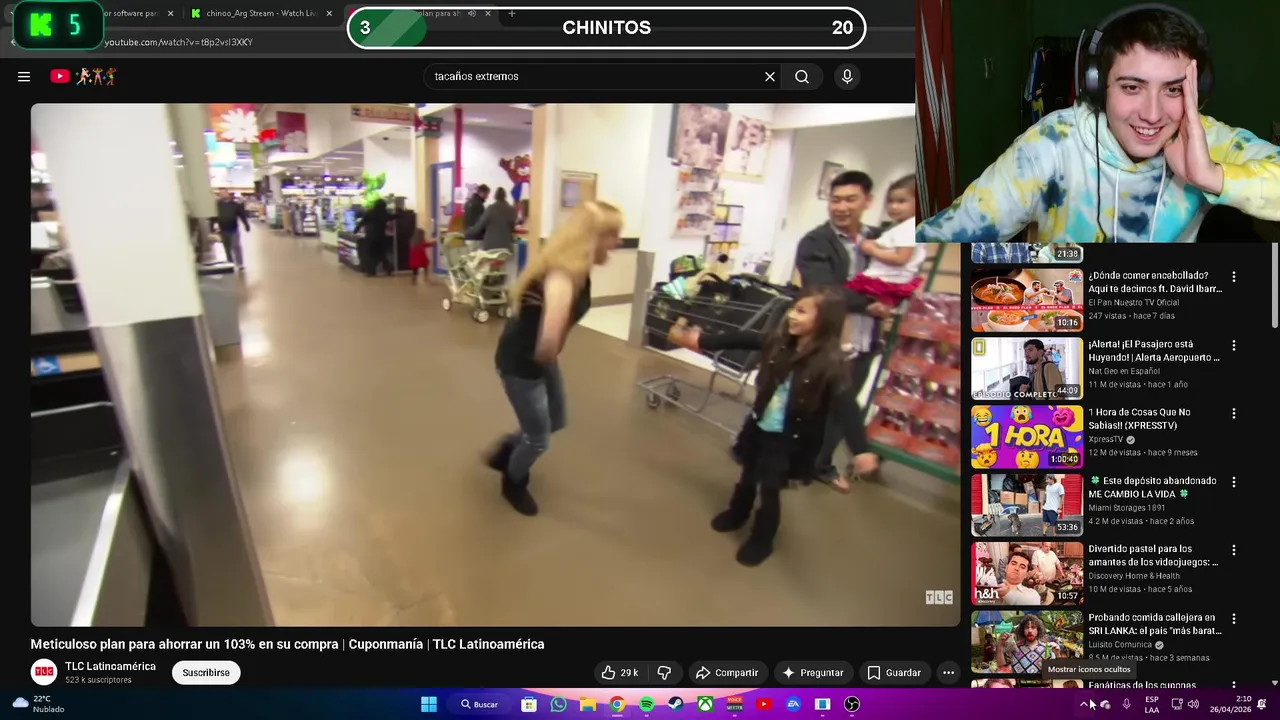Subscribe with the Suscribirse button
Viewport: 1280px width, 720px height.
[206, 673]
